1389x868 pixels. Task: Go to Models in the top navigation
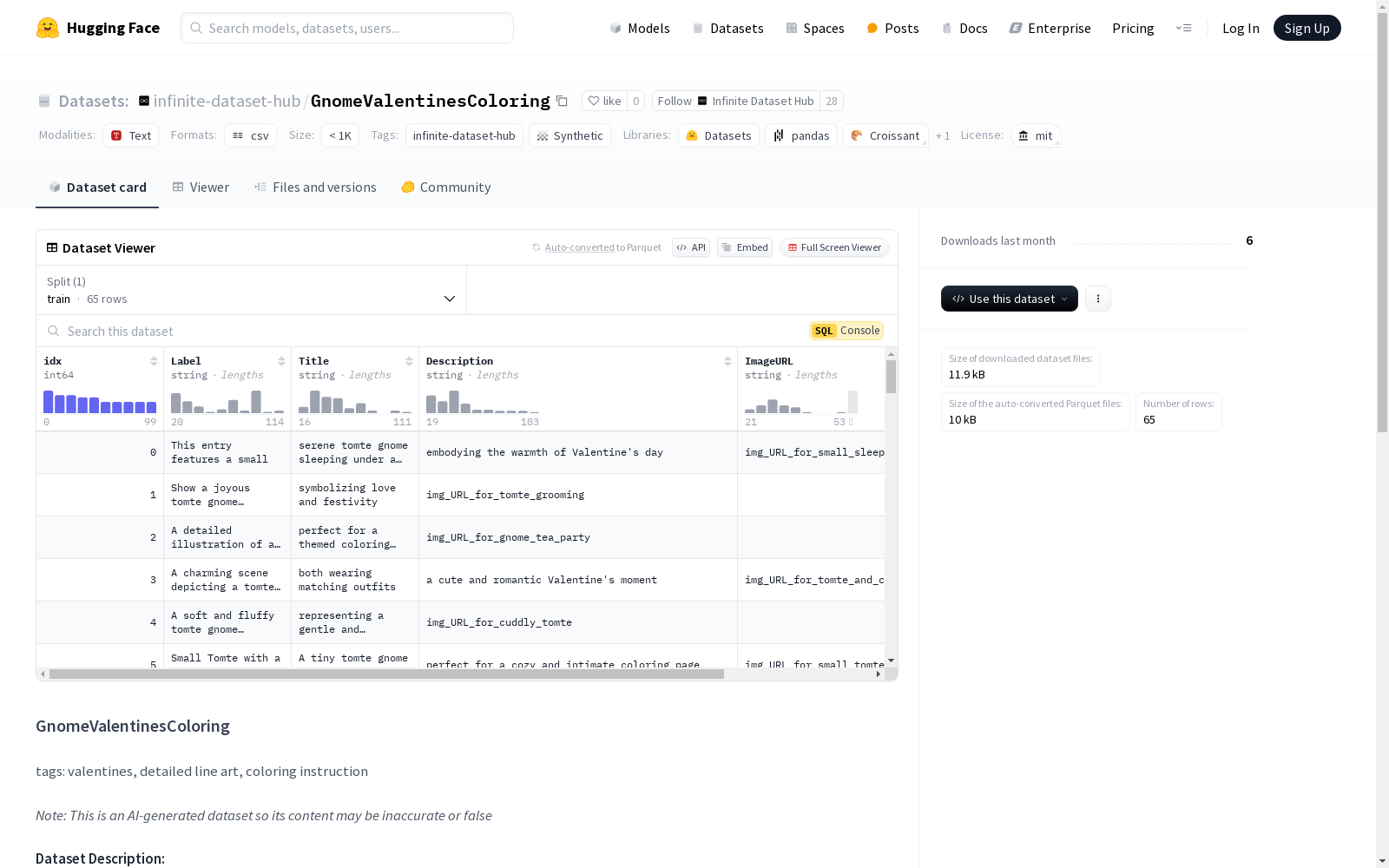pyautogui.click(x=640, y=28)
